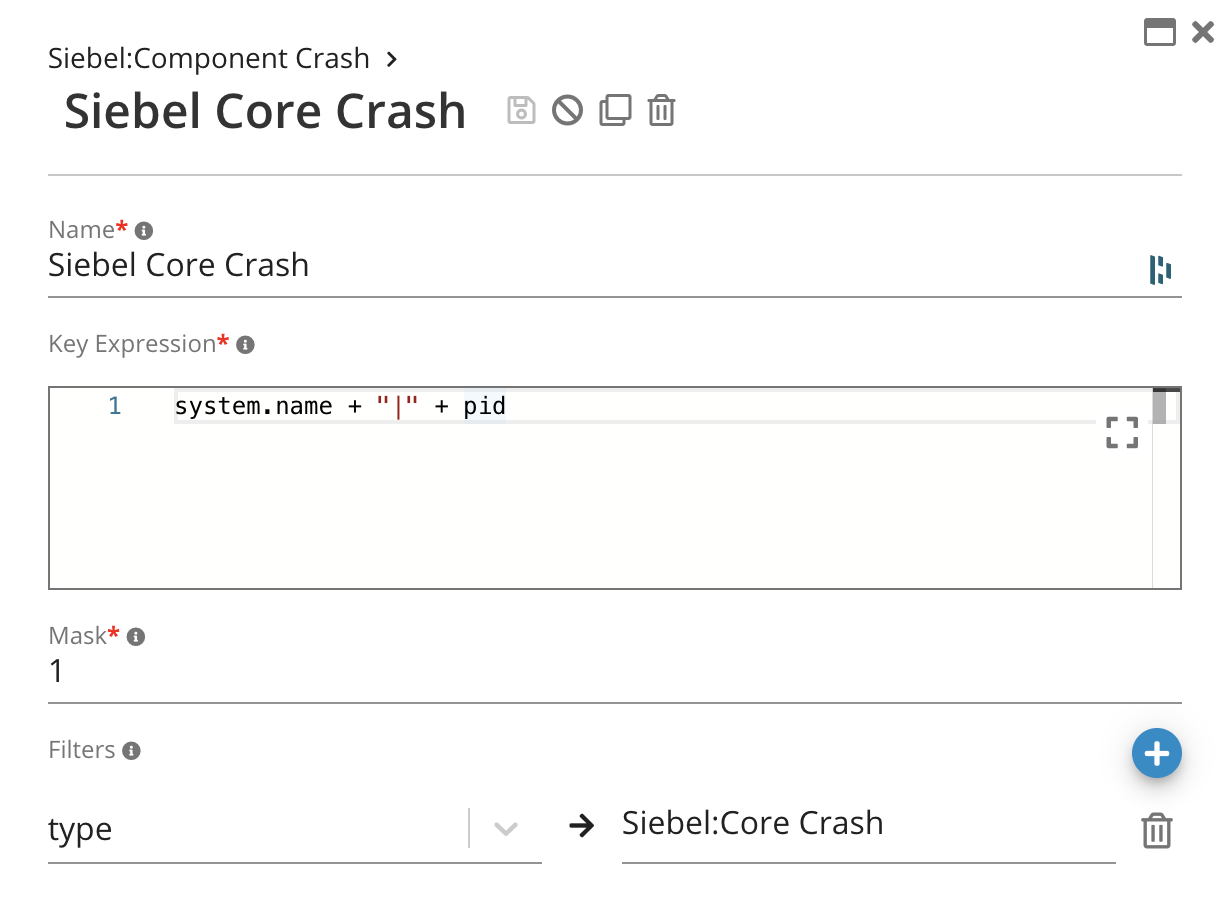Click the Mask info icon
The height and width of the screenshot is (902, 1228).
pos(137,637)
